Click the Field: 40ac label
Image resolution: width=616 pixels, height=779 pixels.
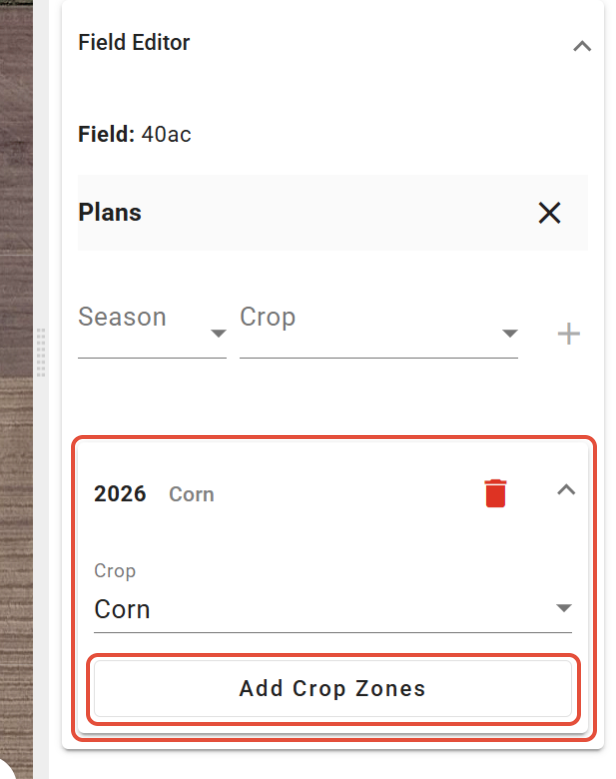click(x=135, y=134)
